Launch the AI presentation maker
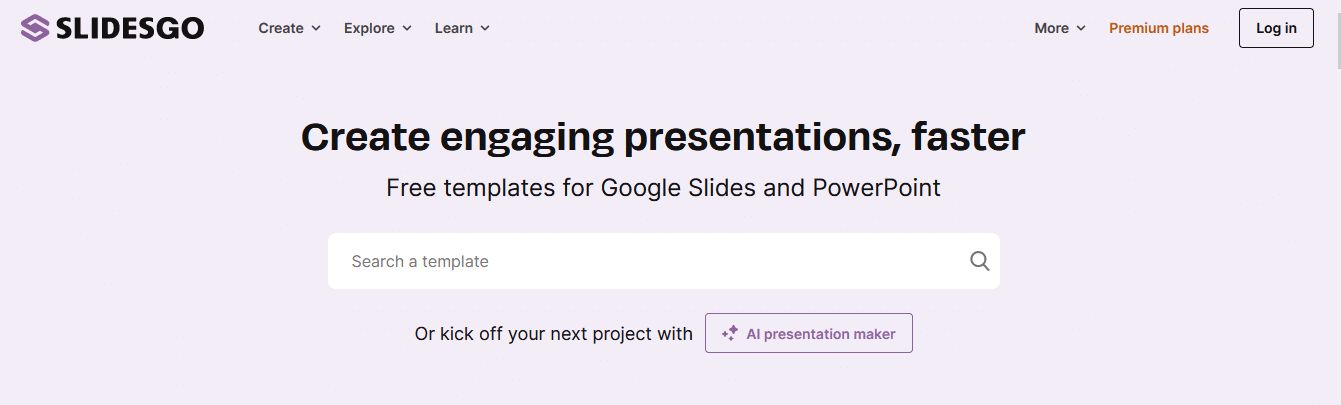 (x=820, y=334)
